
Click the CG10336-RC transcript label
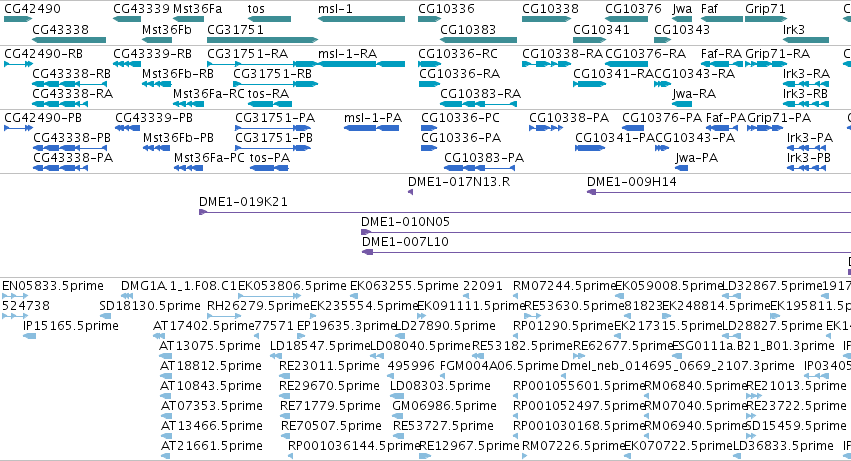pos(458,54)
